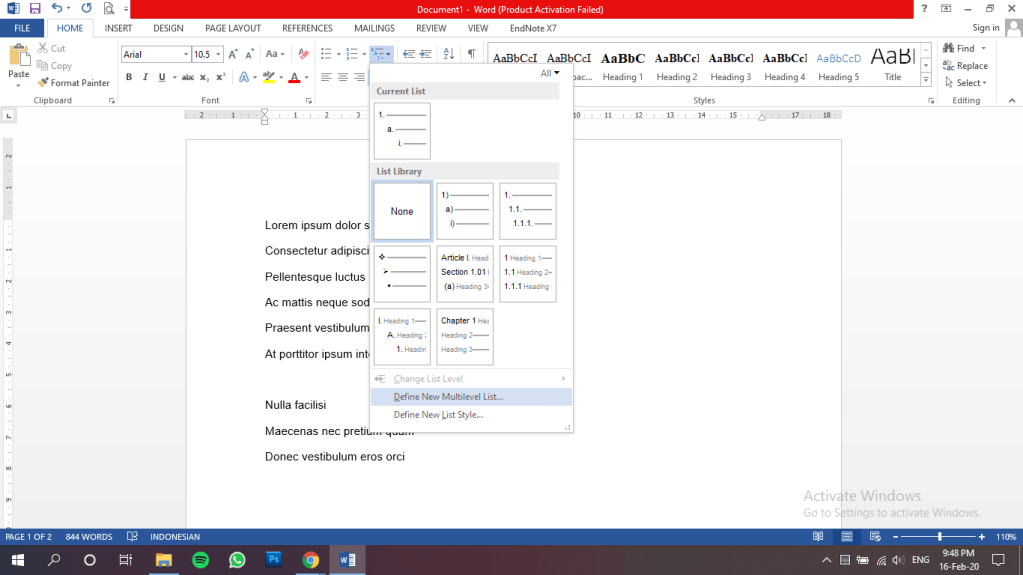Image resolution: width=1023 pixels, height=575 pixels.
Task: Choose Define New Multilevel List option
Action: tap(448, 397)
